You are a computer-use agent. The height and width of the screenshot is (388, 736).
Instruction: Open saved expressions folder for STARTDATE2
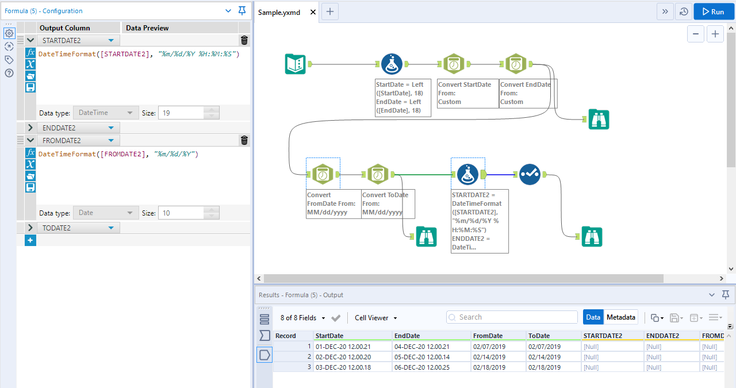pyautogui.click(x=31, y=76)
